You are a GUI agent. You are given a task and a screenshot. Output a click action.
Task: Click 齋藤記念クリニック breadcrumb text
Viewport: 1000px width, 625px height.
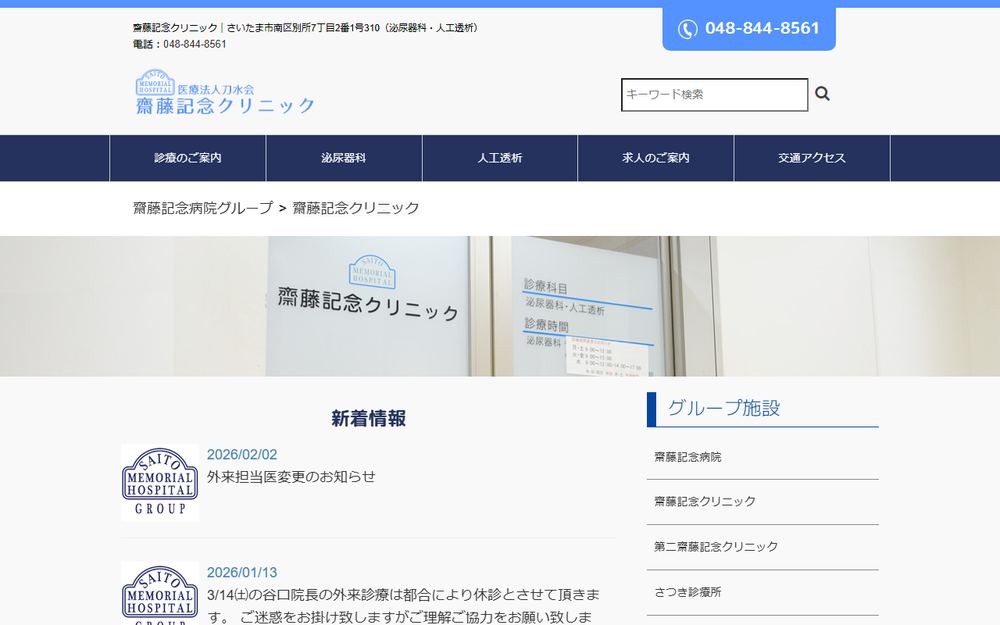pos(356,208)
